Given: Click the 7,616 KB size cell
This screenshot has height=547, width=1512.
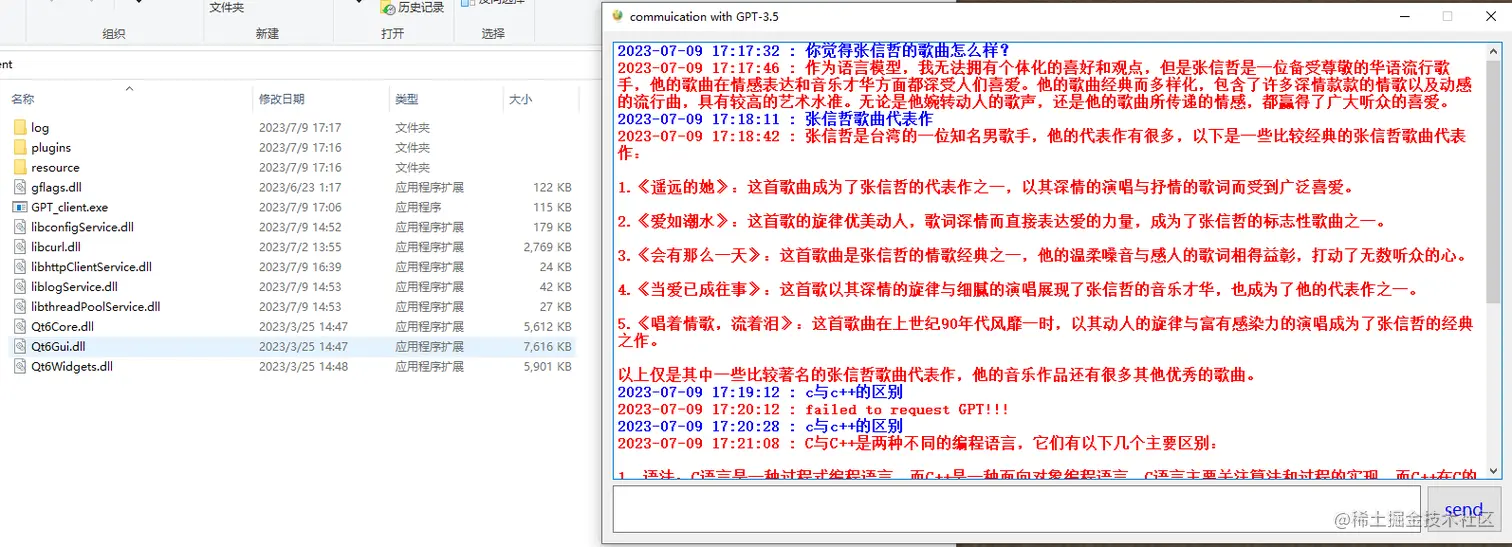Looking at the screenshot, I should (547, 347).
